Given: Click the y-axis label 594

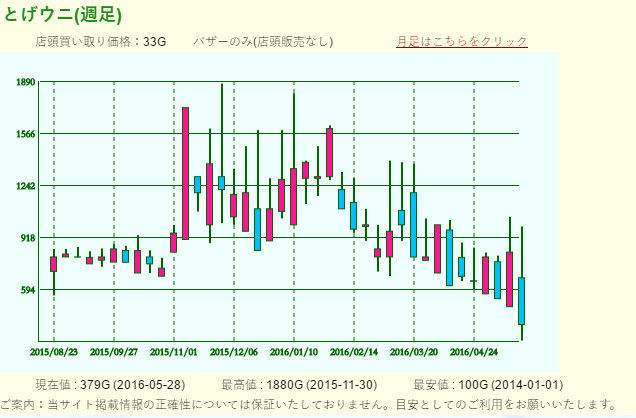Looking at the screenshot, I should [28, 290].
